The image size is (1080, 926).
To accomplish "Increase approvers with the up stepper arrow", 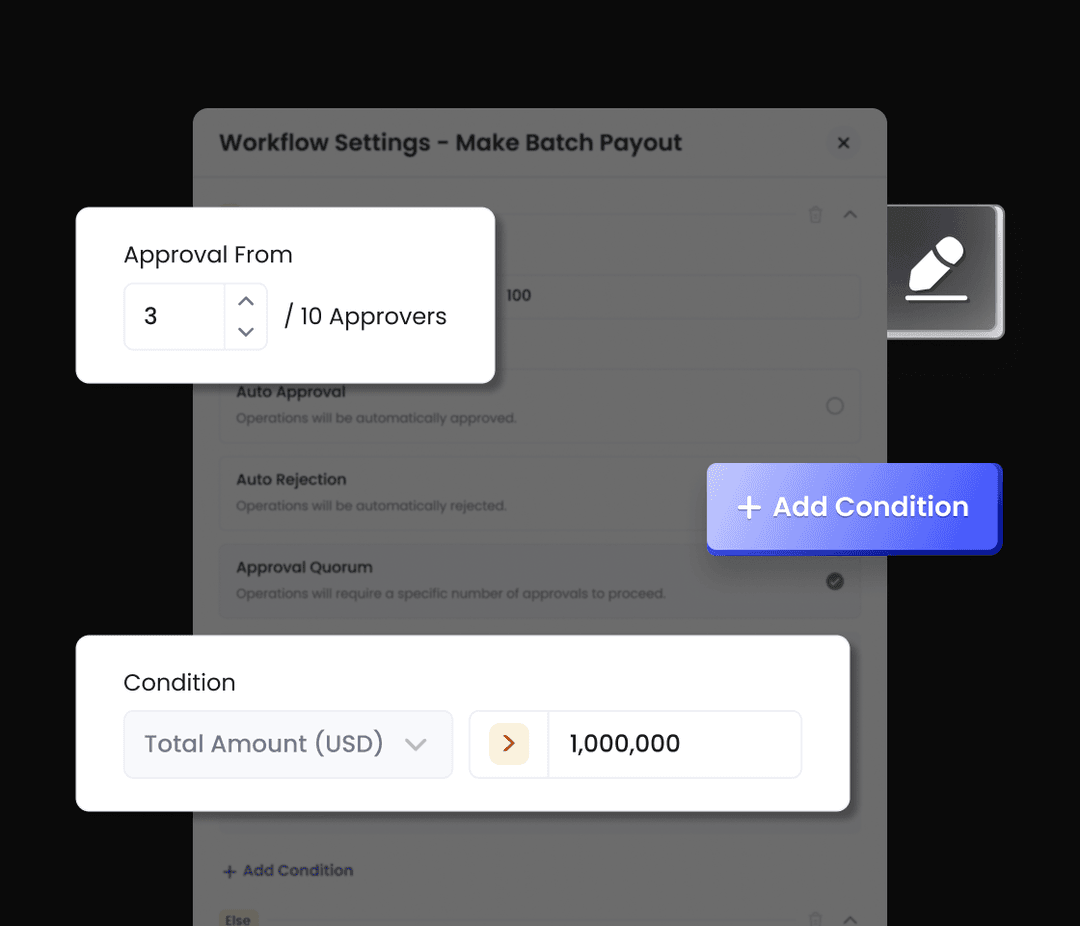I will [x=246, y=301].
